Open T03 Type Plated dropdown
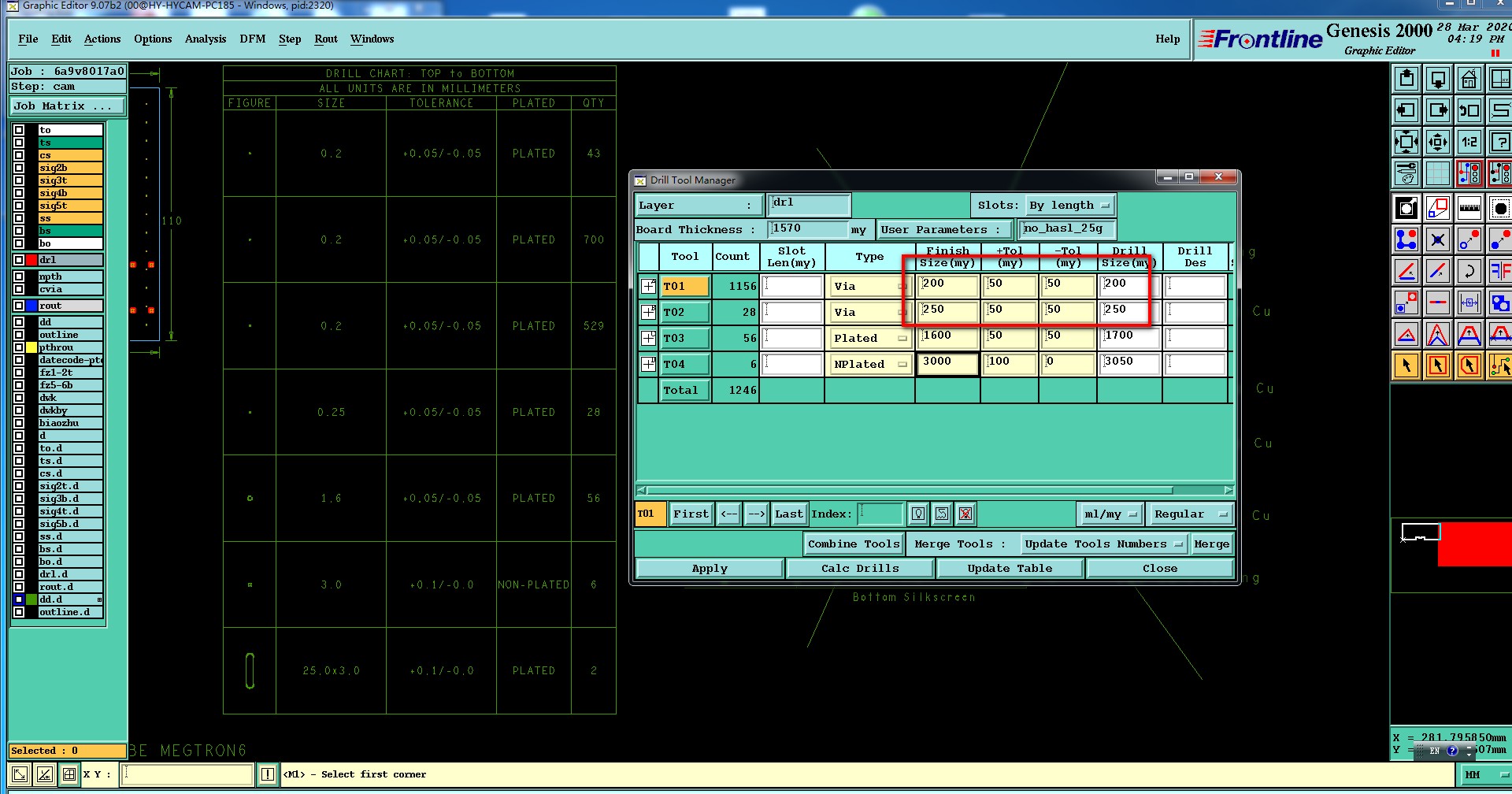Image resolution: width=1512 pixels, height=794 pixels. click(870, 339)
